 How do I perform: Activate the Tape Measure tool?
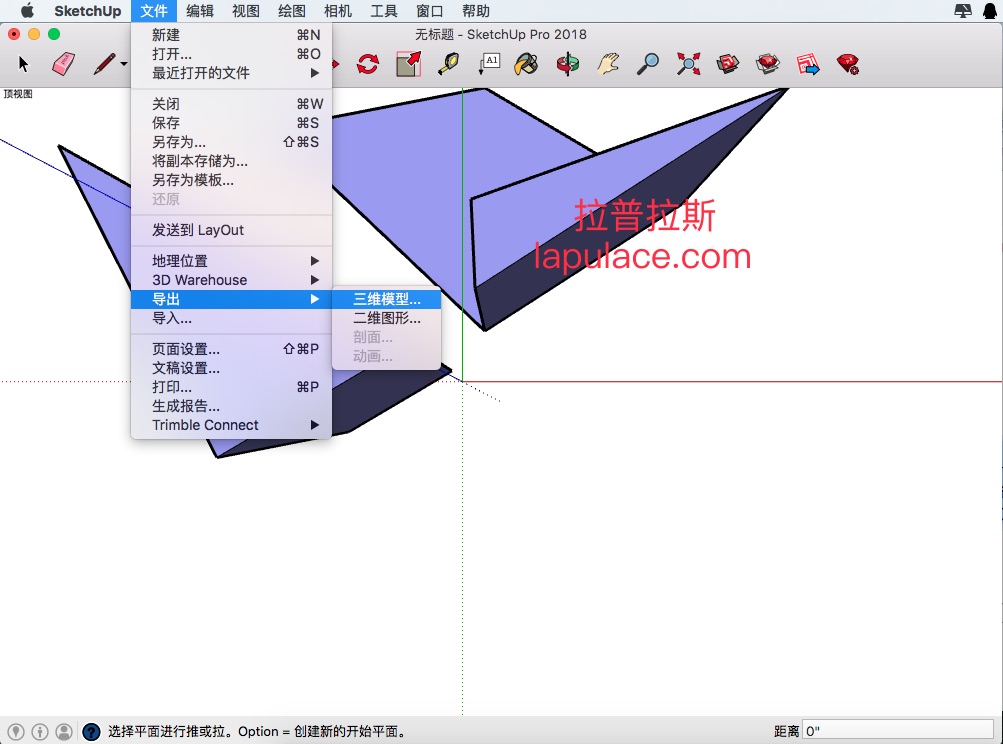pyautogui.click(x=448, y=64)
